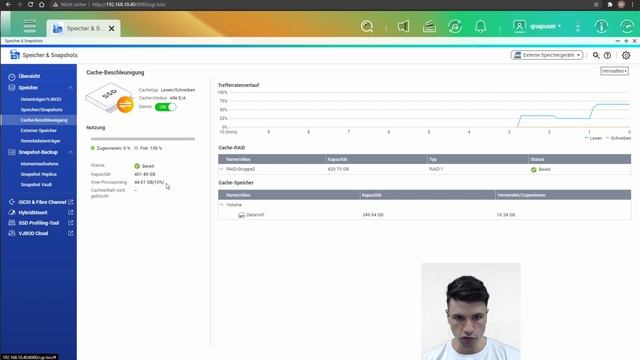This screenshot has width=640, height=360.
Task: Open the dashboard gauge icon
Action: point(627,27)
